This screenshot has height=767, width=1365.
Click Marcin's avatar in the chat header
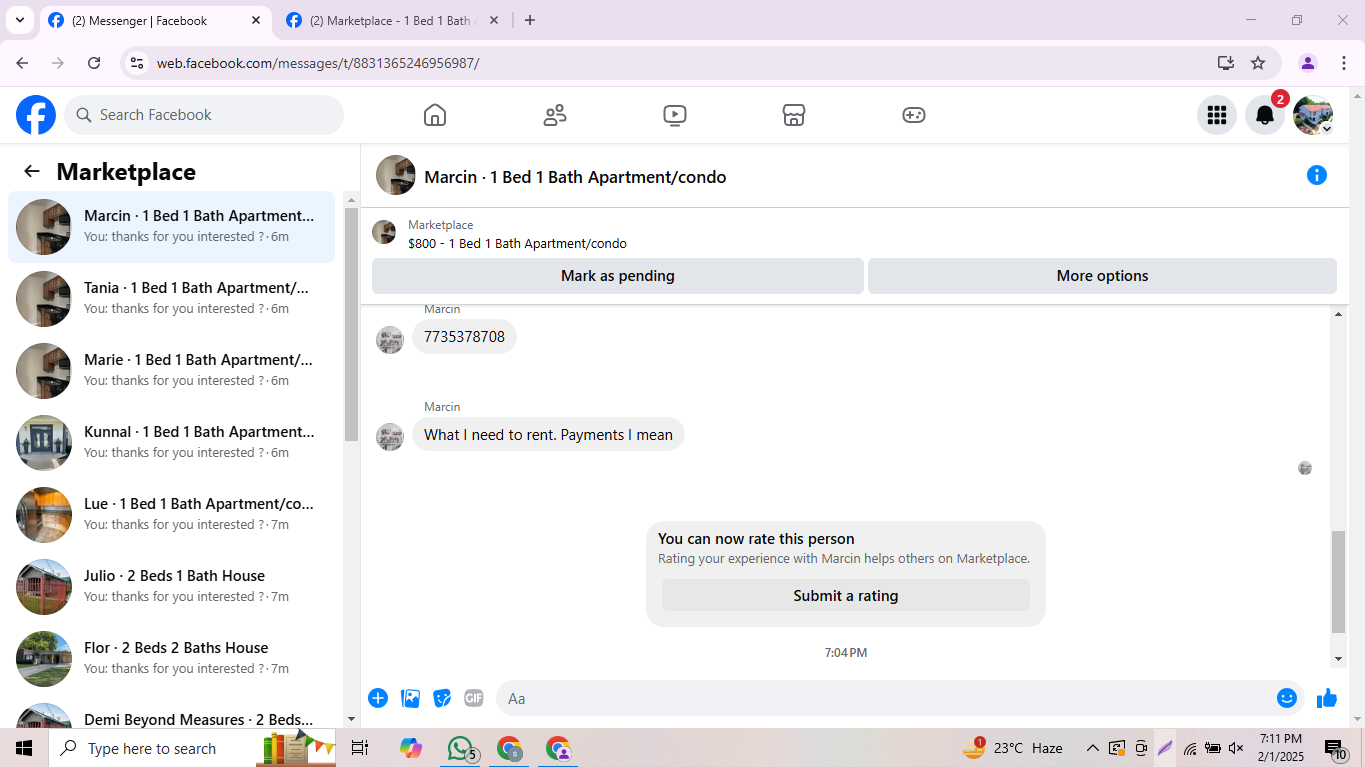coord(396,175)
